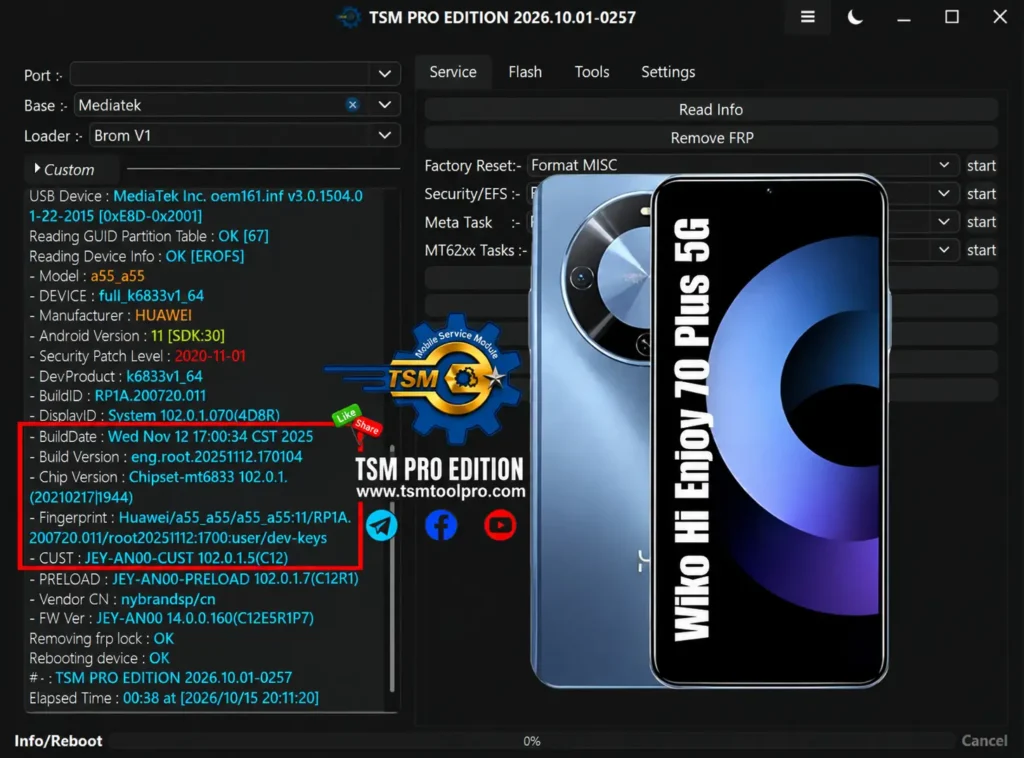The height and width of the screenshot is (758, 1024).
Task: Start the Meta Task
Action: tap(981, 221)
